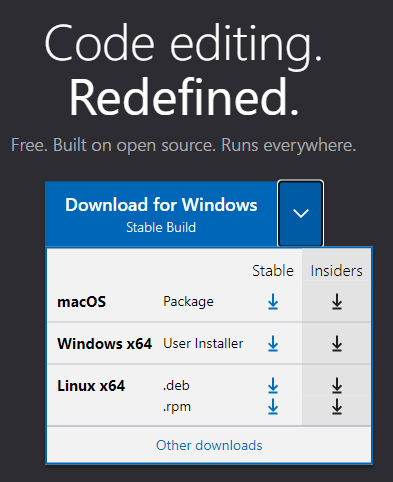The width and height of the screenshot is (393, 482).
Task: Click the Insiders column header
Action: coord(336,271)
